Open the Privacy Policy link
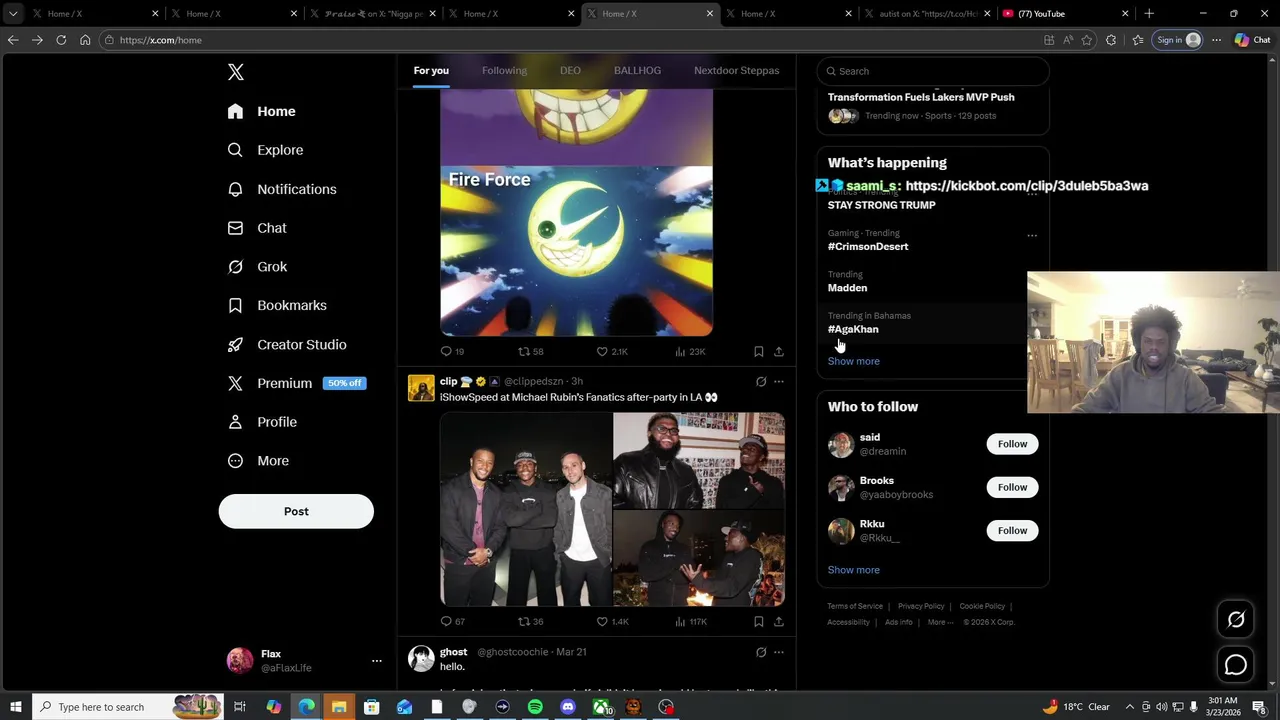1280x720 pixels. pos(921,606)
